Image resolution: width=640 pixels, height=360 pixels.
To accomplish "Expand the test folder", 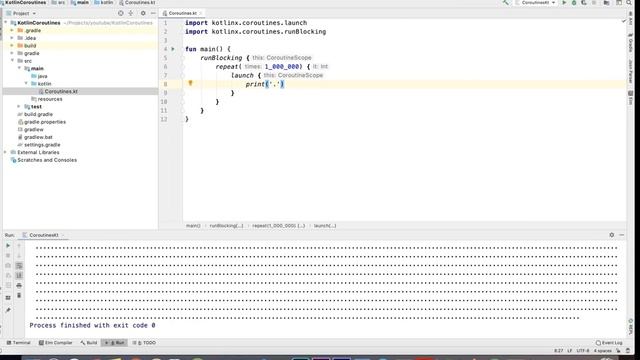I will click(x=19, y=107).
